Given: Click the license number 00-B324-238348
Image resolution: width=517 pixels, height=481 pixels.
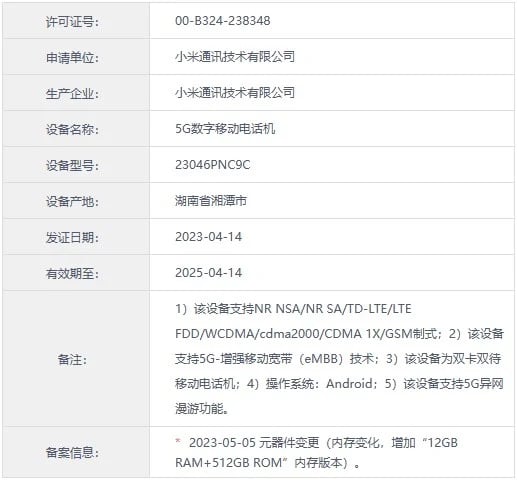Looking at the screenshot, I should click(x=223, y=21).
